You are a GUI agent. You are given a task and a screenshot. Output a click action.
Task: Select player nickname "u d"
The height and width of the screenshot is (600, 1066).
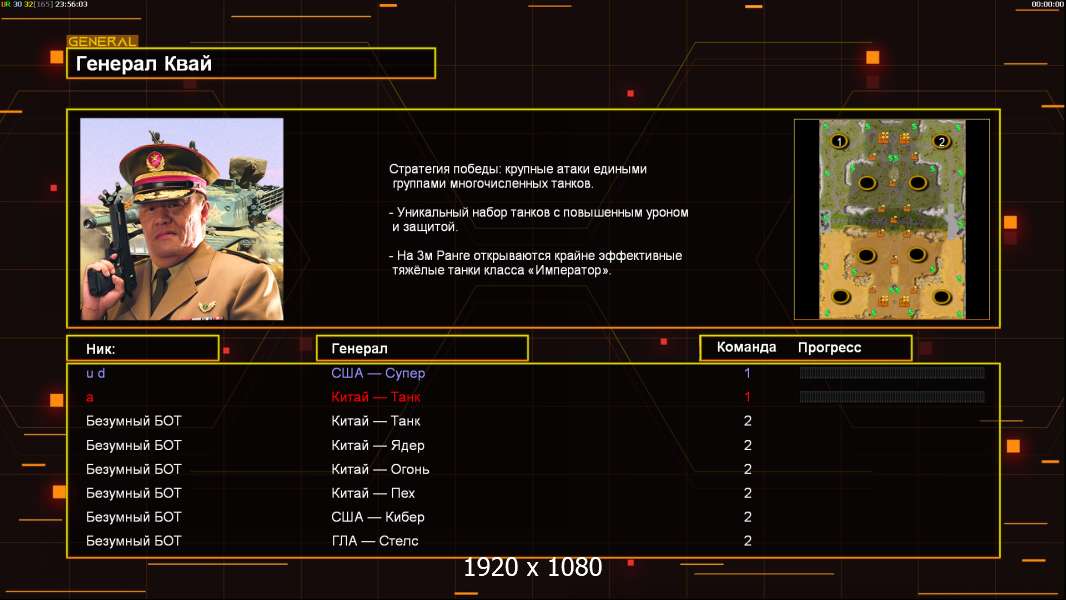[96, 373]
